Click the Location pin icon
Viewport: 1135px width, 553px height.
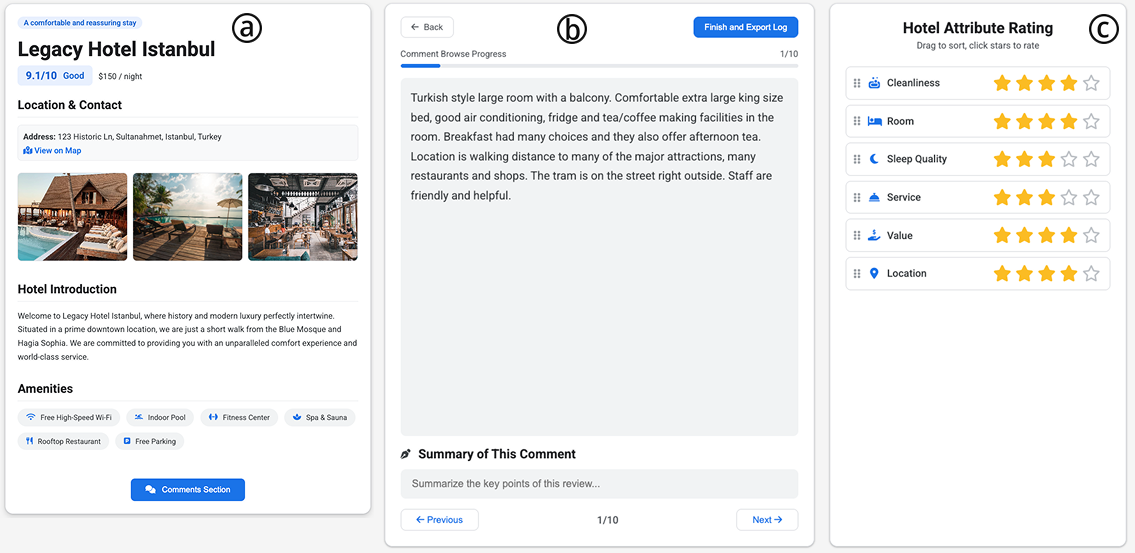(x=874, y=273)
